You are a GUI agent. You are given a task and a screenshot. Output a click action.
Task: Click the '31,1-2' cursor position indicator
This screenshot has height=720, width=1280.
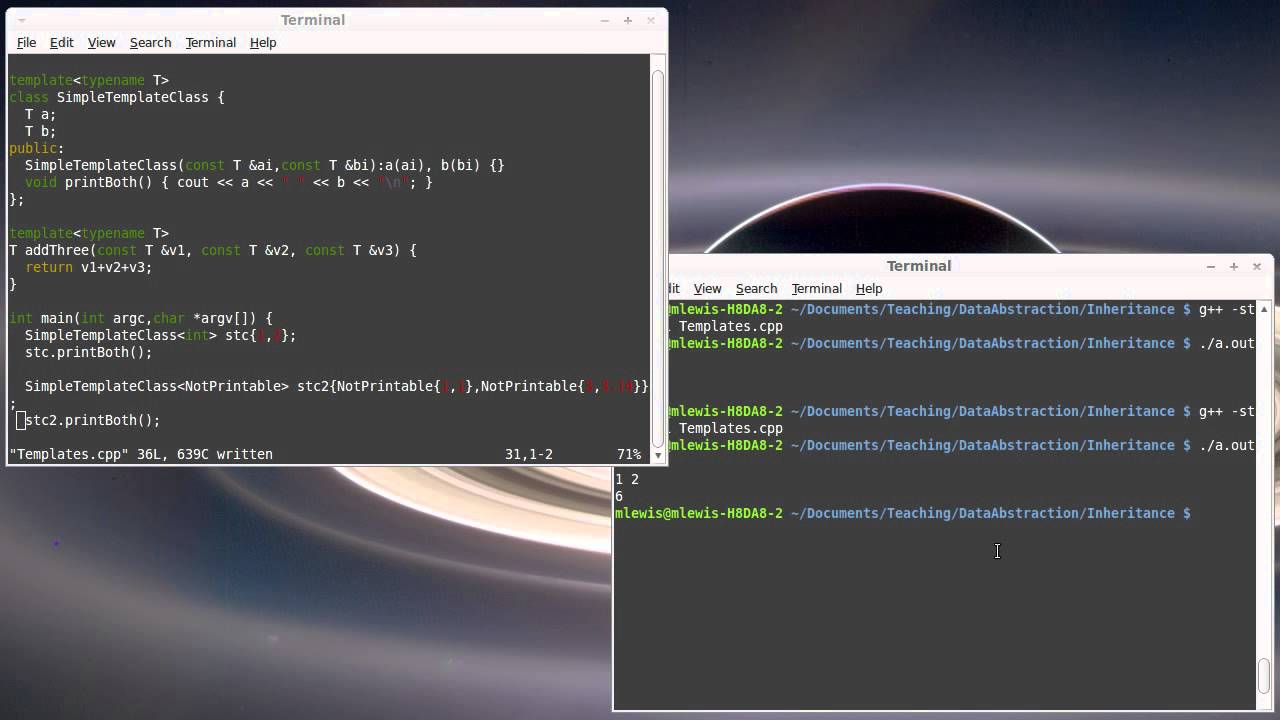click(529, 454)
